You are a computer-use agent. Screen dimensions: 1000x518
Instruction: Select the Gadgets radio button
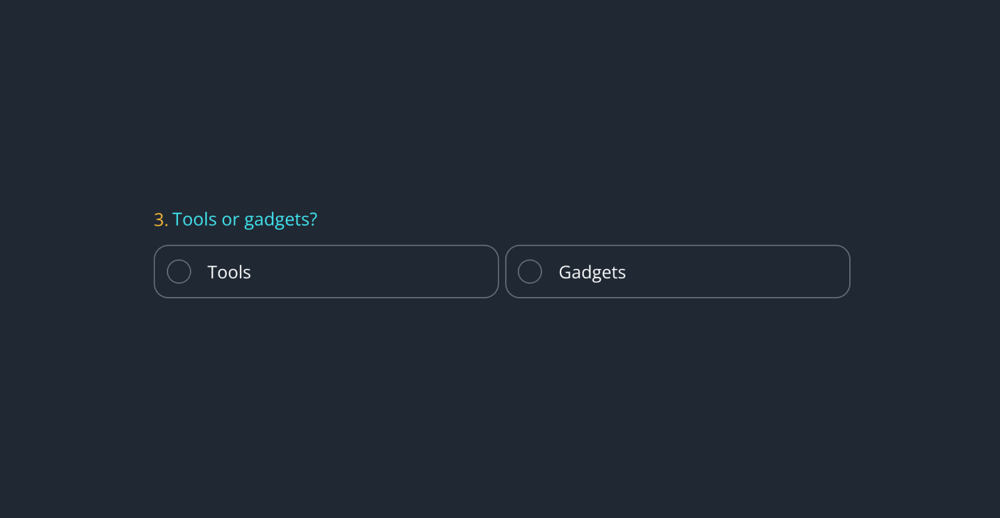(x=530, y=272)
